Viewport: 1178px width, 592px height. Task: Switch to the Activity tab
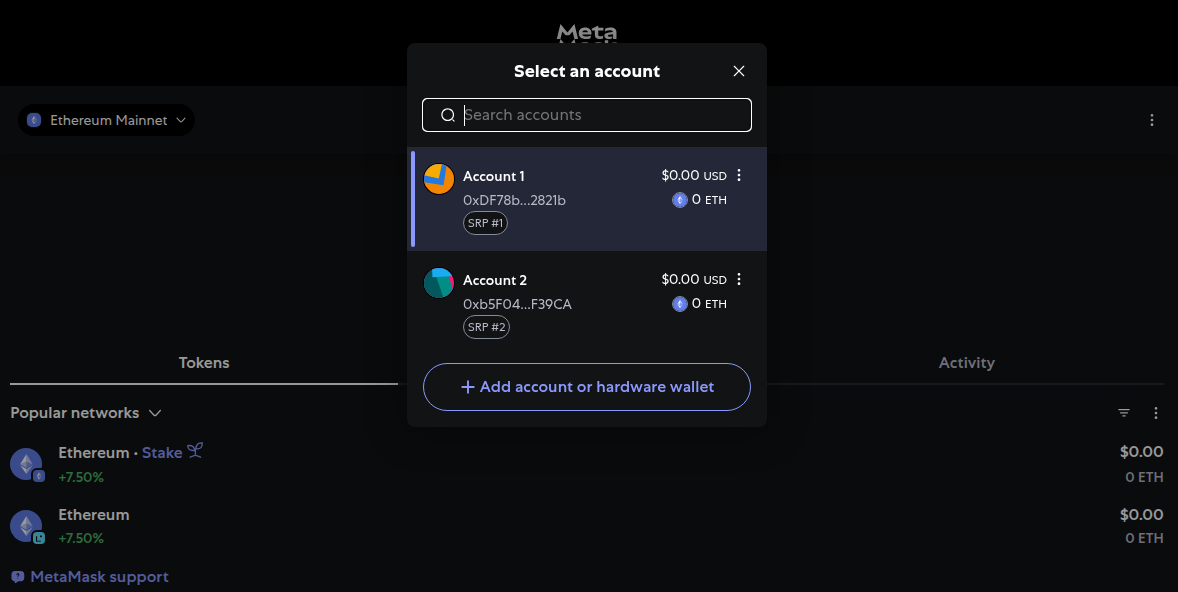coord(966,362)
